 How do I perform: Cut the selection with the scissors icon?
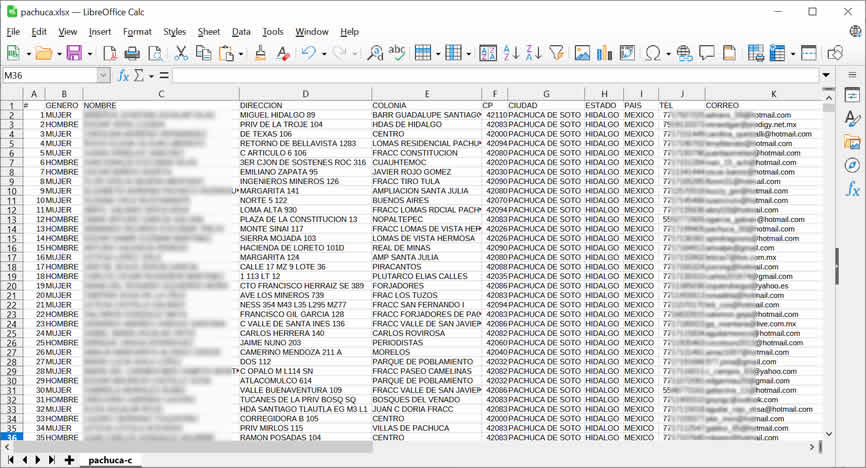tap(181, 53)
